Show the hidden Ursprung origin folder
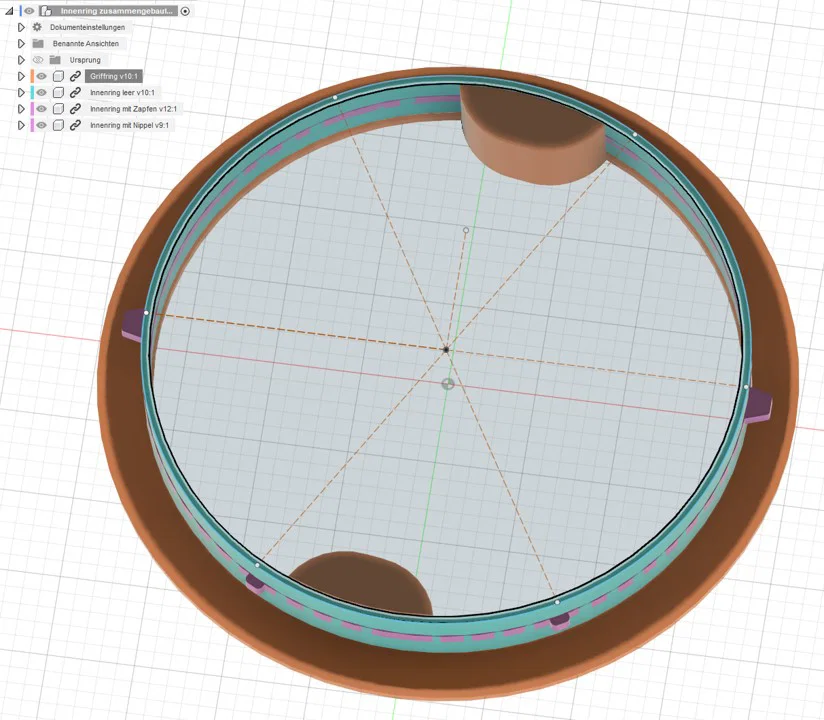This screenshot has height=720, width=824. 38,60
